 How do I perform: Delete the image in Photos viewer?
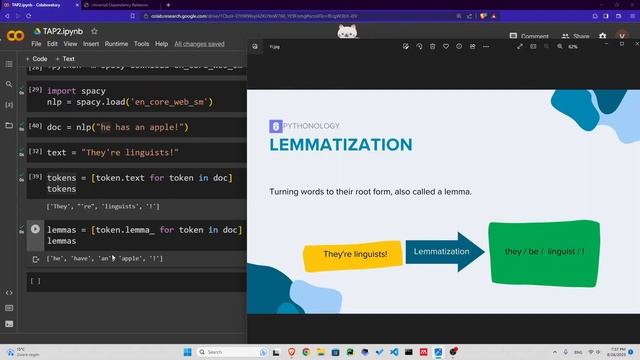click(433, 47)
